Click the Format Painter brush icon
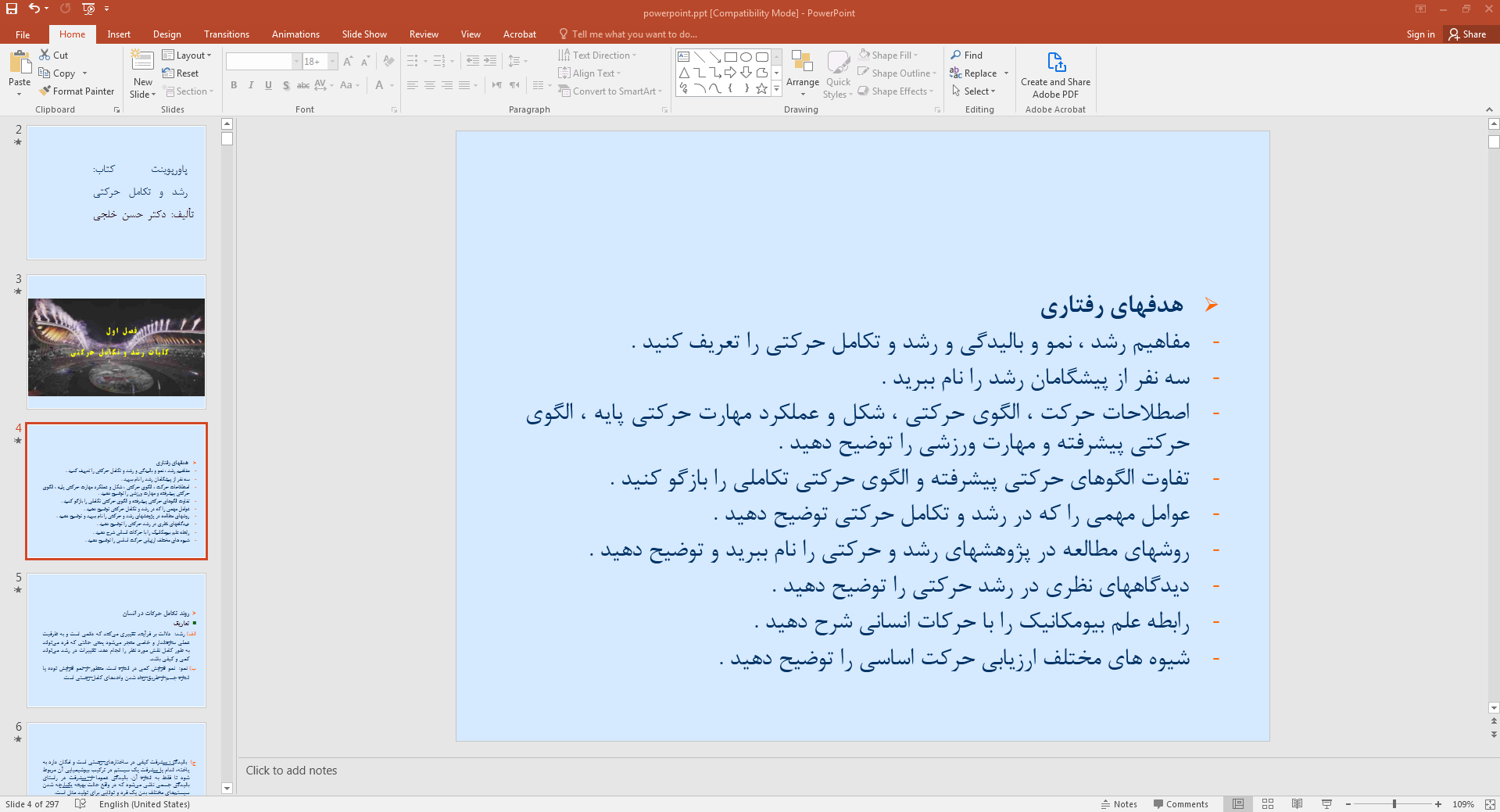Screen dimensions: 1500x812 [45, 91]
